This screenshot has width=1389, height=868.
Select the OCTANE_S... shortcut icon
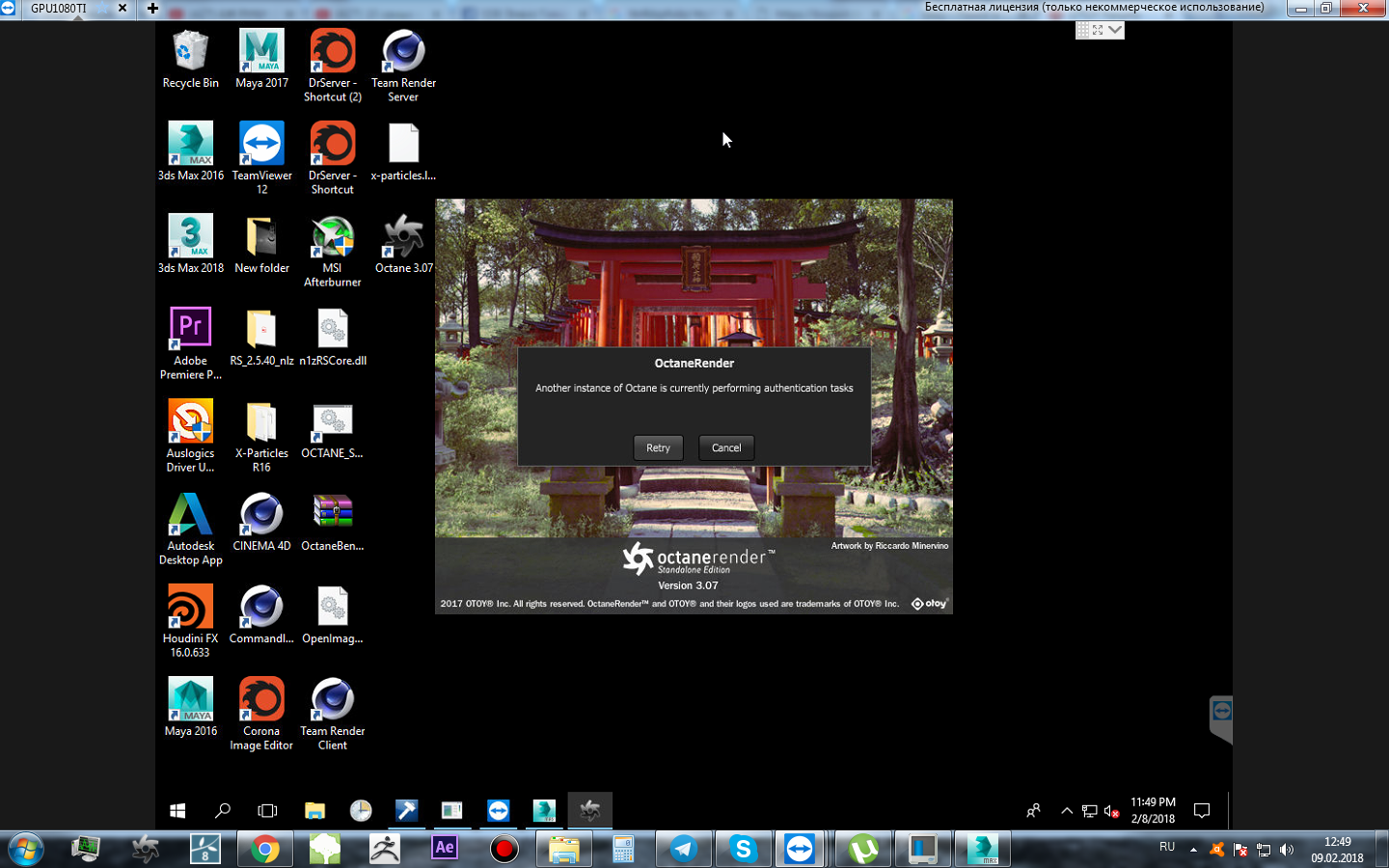point(333,429)
